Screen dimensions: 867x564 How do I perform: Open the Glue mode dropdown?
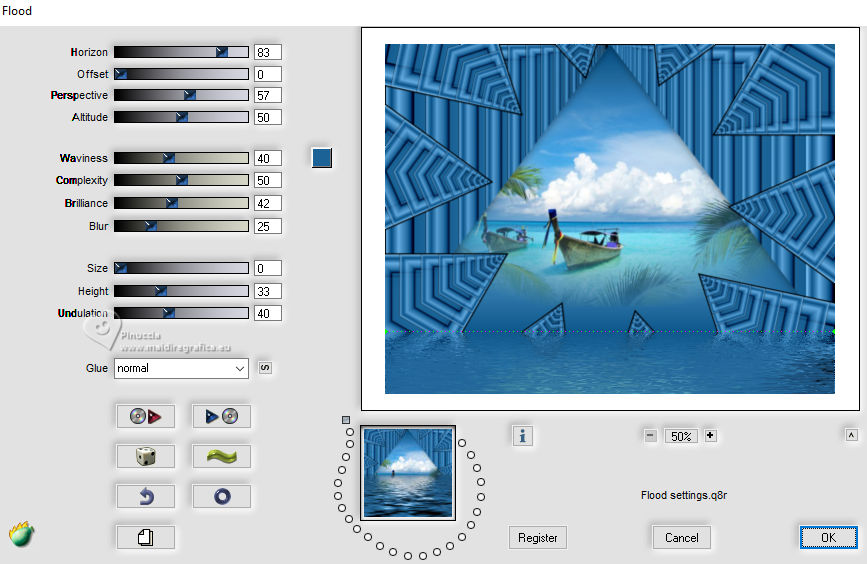tap(181, 368)
